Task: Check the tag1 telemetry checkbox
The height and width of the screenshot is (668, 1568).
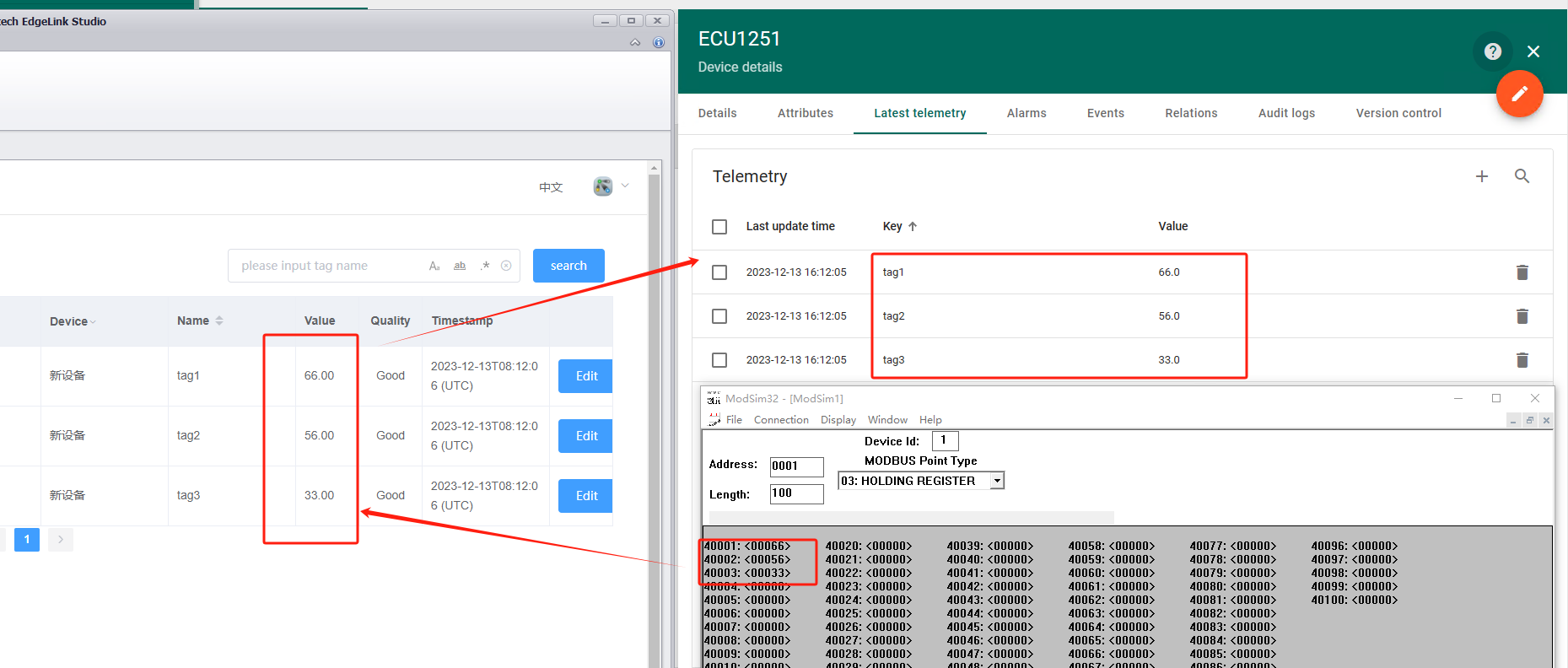Action: tap(719, 272)
